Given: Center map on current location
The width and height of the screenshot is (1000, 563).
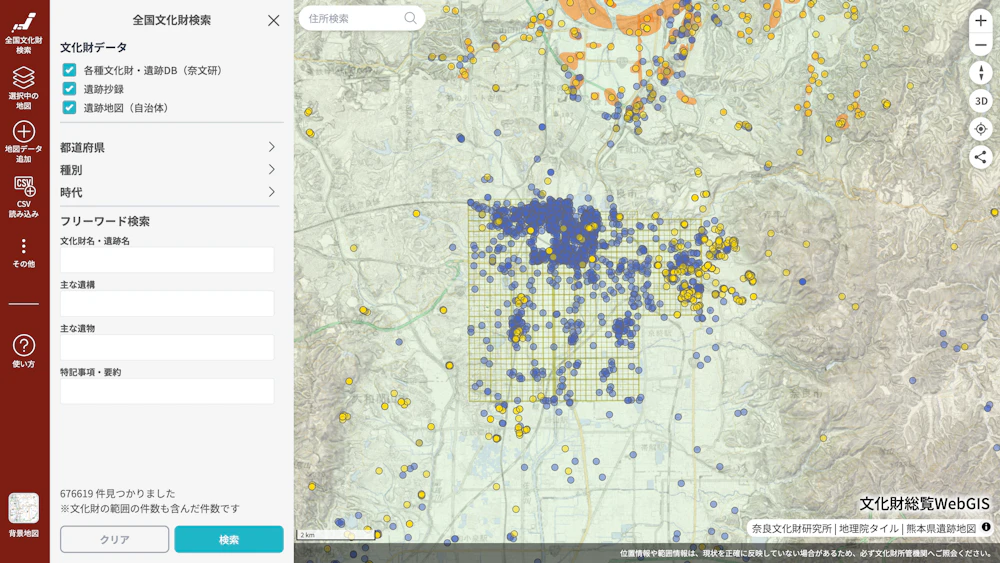Looking at the screenshot, I should click(x=980, y=129).
